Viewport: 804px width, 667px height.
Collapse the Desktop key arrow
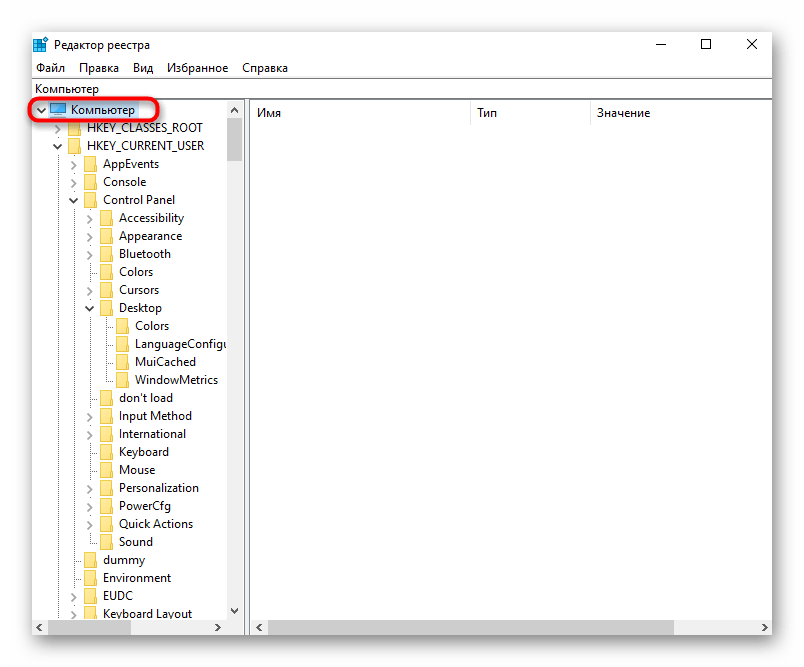click(x=90, y=308)
